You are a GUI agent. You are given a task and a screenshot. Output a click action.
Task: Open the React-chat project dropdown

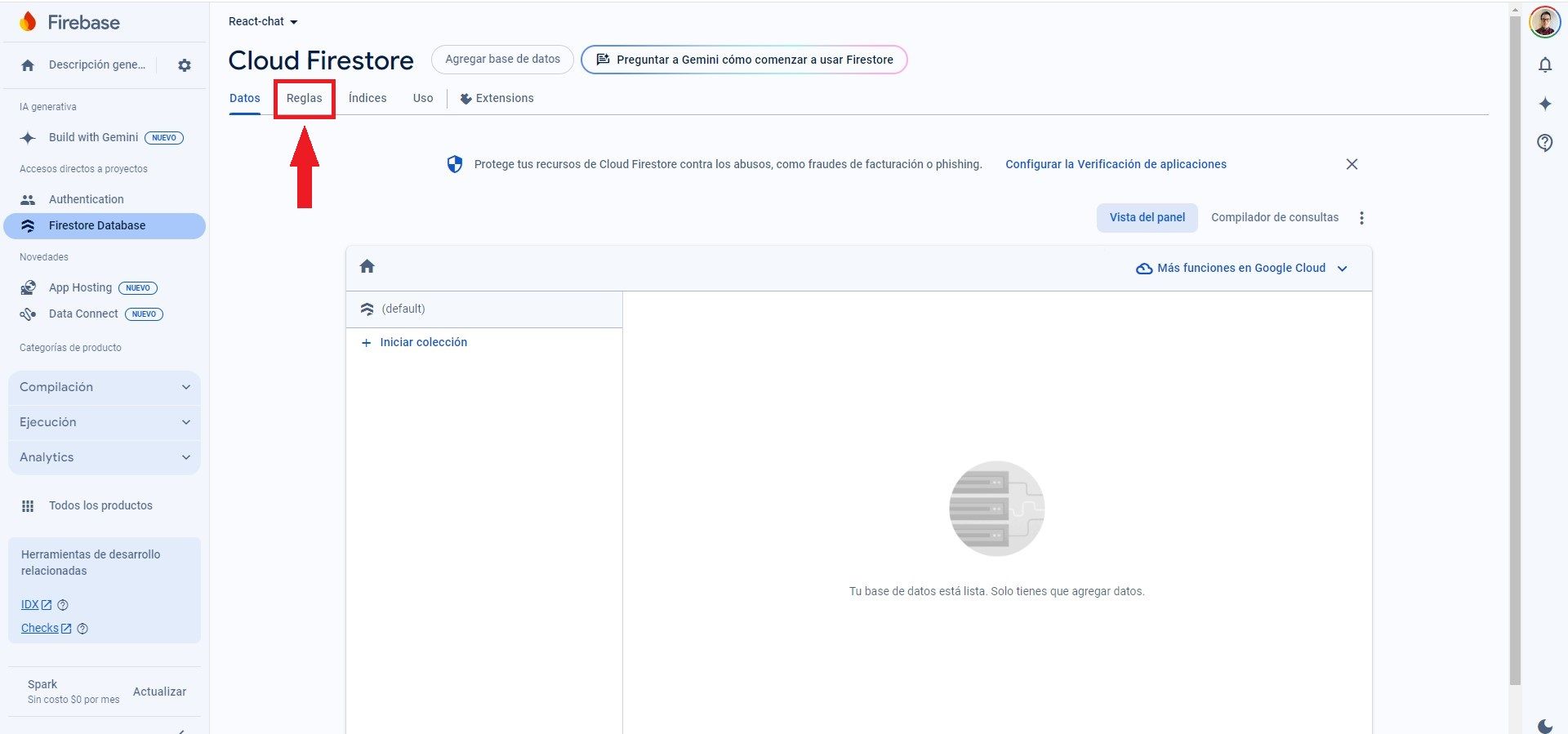tap(263, 22)
